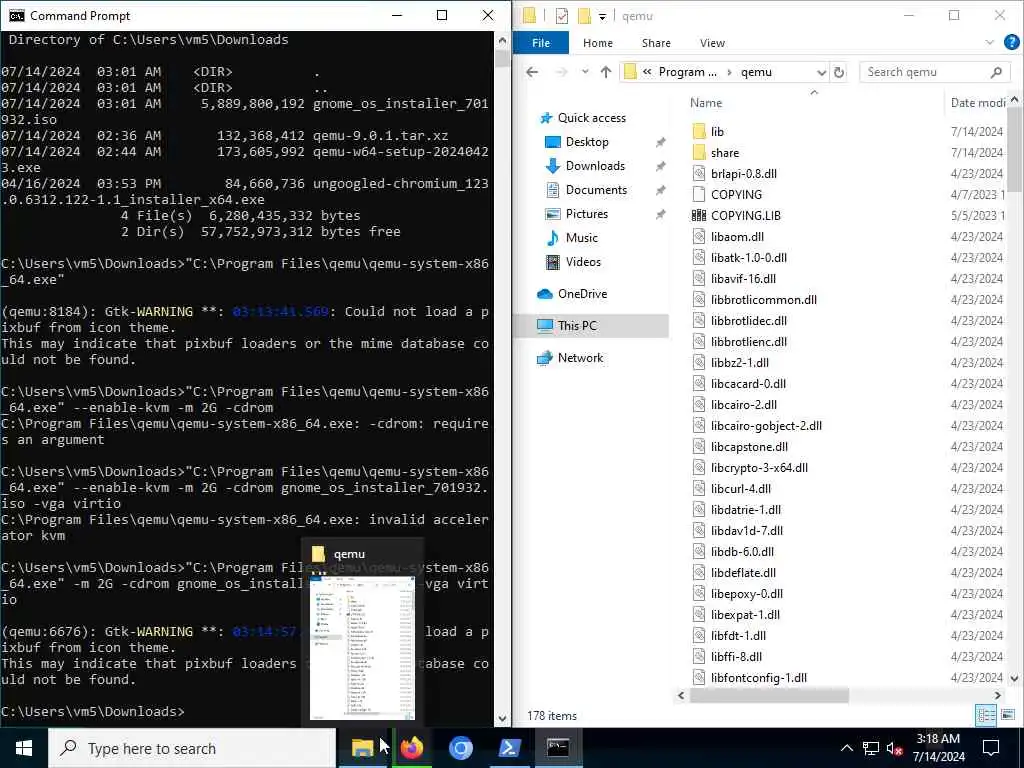1024x768 pixels.
Task: Open Command Prompt title bar system icon
Action: [16, 15]
